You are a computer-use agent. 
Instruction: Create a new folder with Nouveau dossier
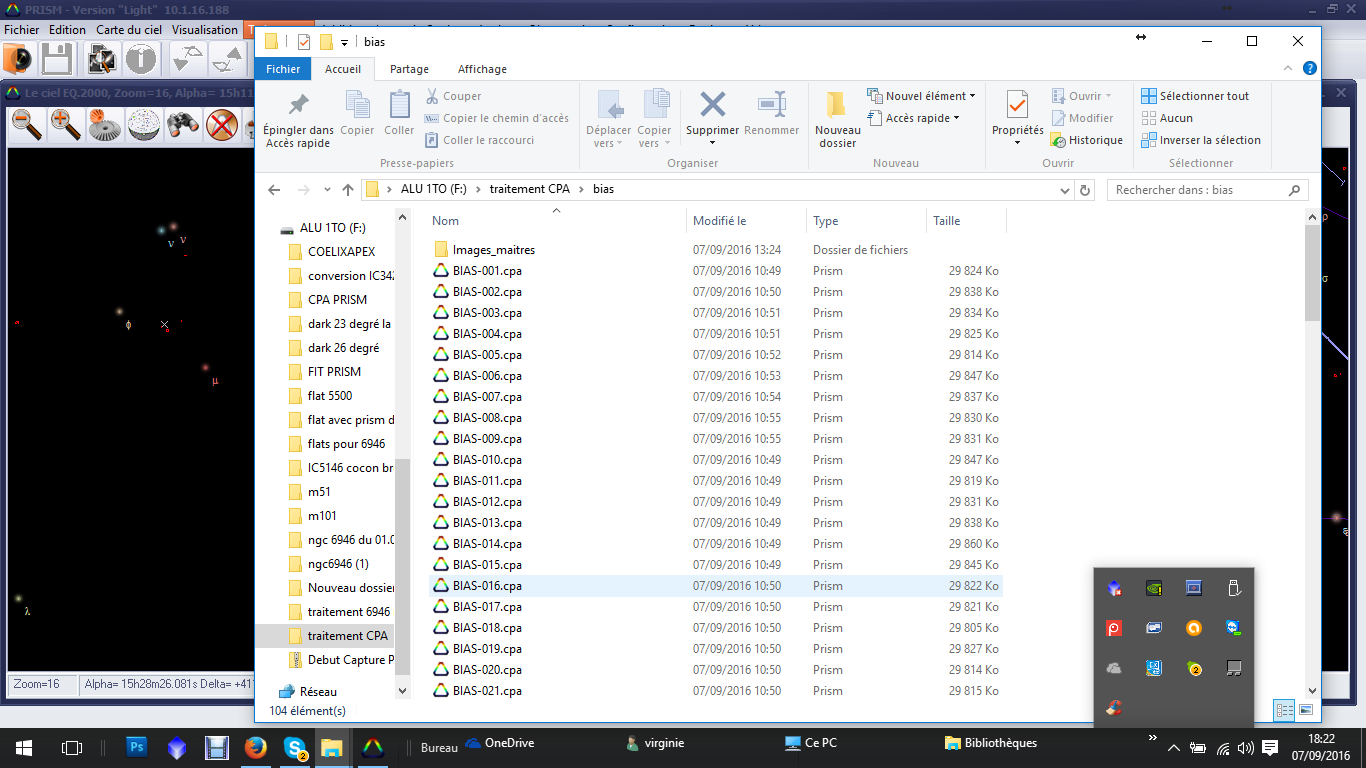tap(837, 120)
